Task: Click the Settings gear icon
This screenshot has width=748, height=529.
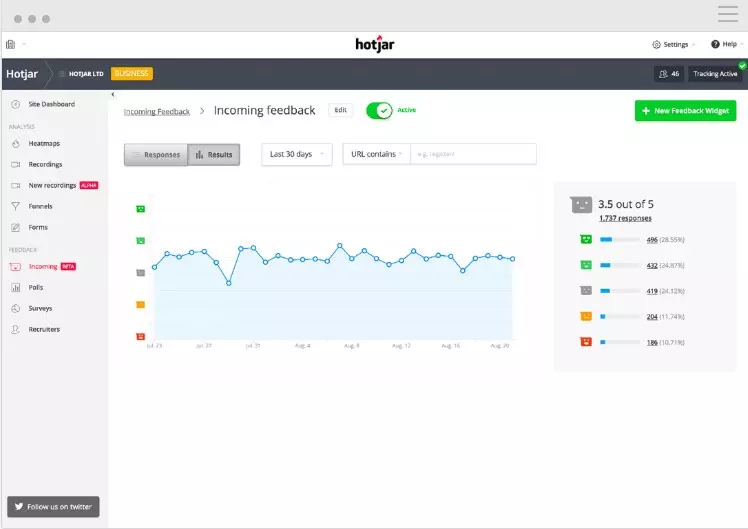Action: coord(656,44)
